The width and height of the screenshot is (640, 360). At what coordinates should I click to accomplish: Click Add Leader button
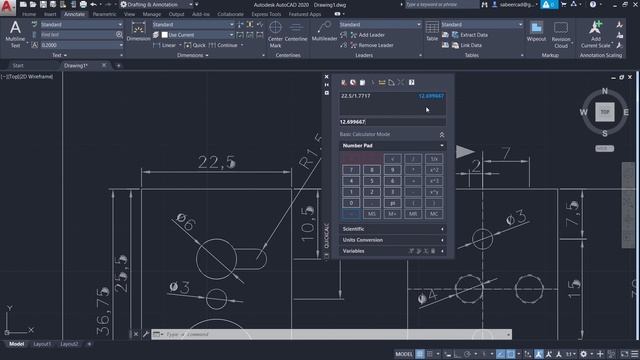368,35
